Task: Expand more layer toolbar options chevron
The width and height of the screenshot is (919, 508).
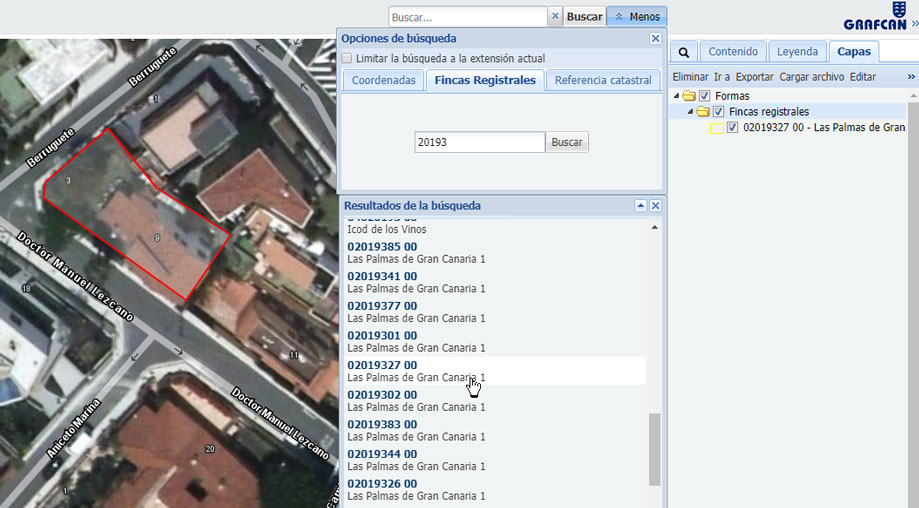Action: 911,77
